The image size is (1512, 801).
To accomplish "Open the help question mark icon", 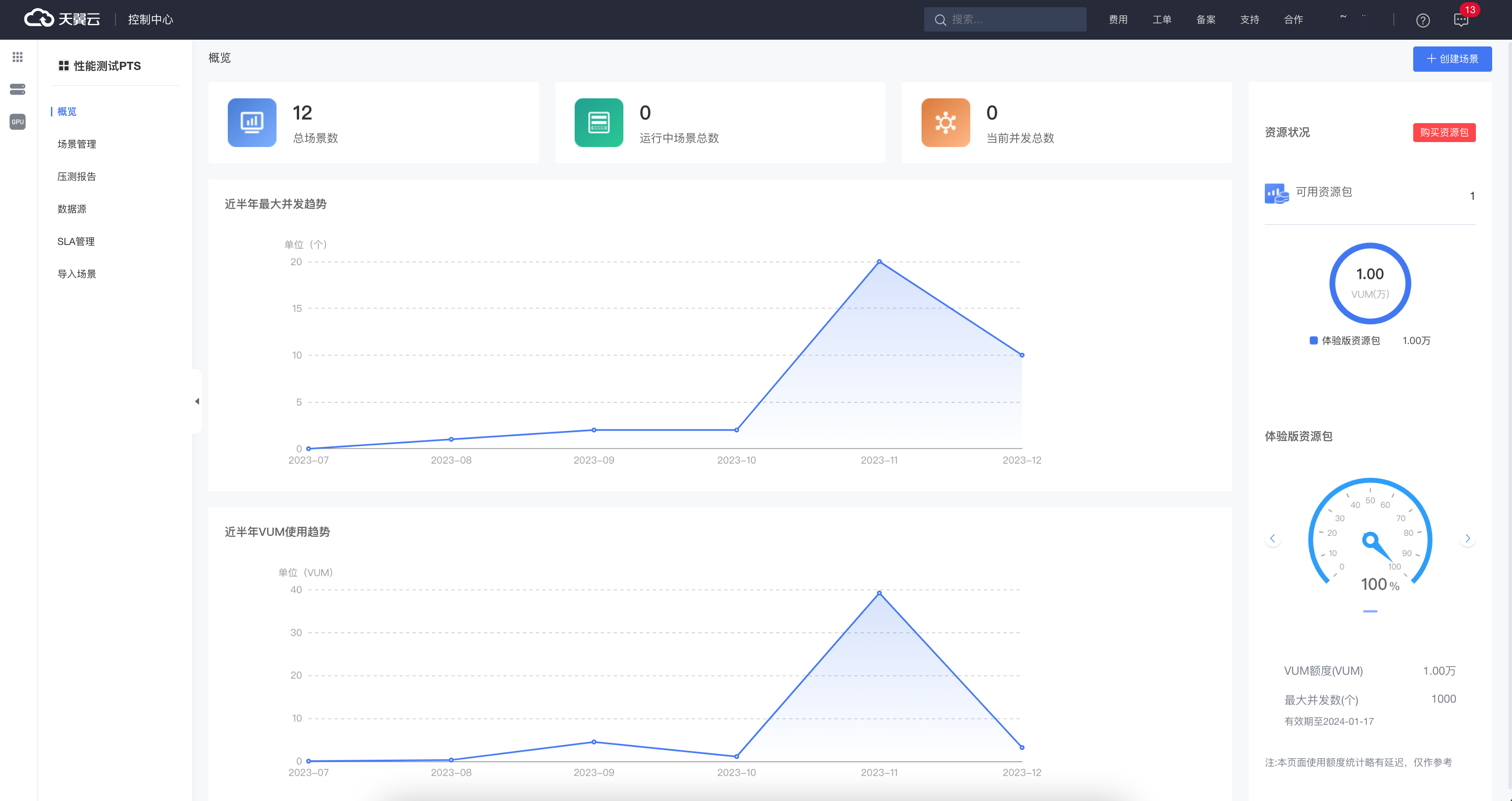I will 1423,21.
